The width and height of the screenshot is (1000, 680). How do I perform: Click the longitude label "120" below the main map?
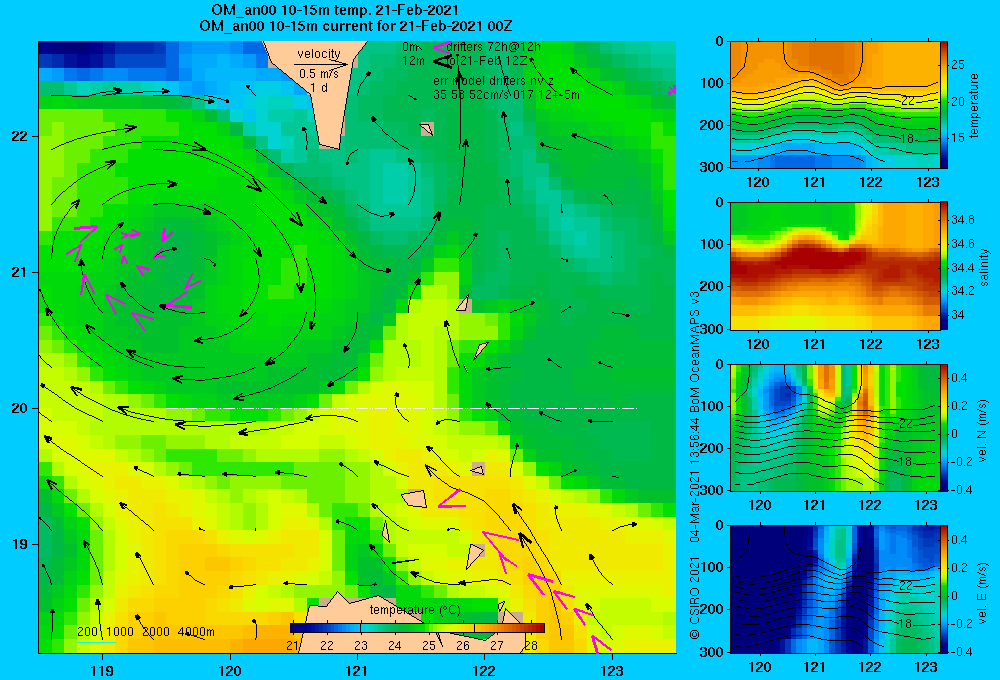pos(230,670)
